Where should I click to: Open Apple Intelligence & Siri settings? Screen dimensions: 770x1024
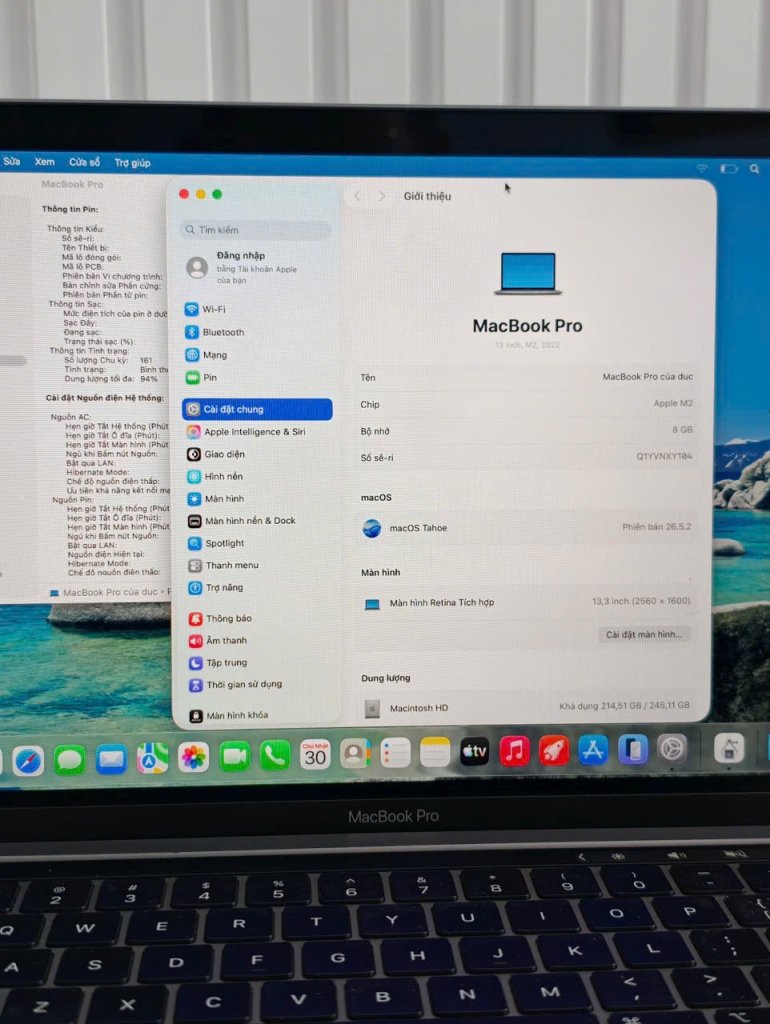(x=246, y=432)
